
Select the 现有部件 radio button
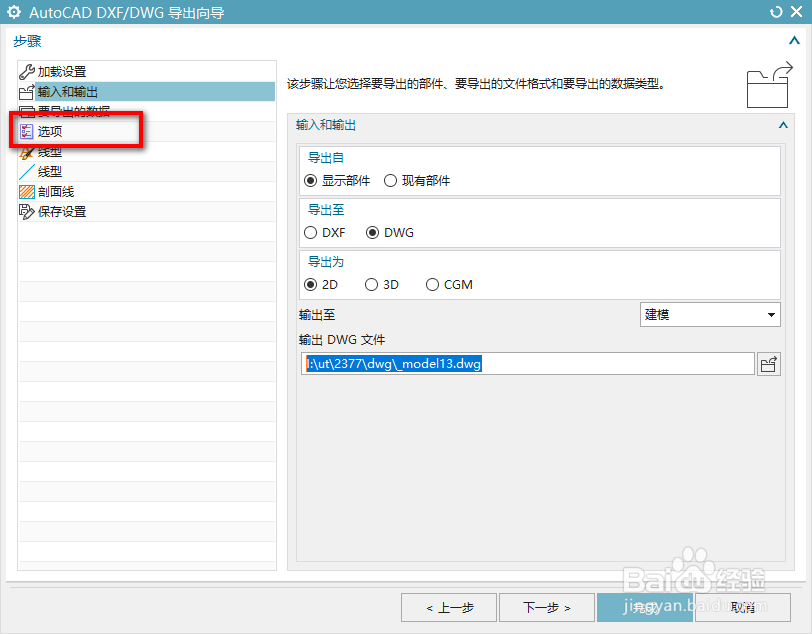coord(390,181)
